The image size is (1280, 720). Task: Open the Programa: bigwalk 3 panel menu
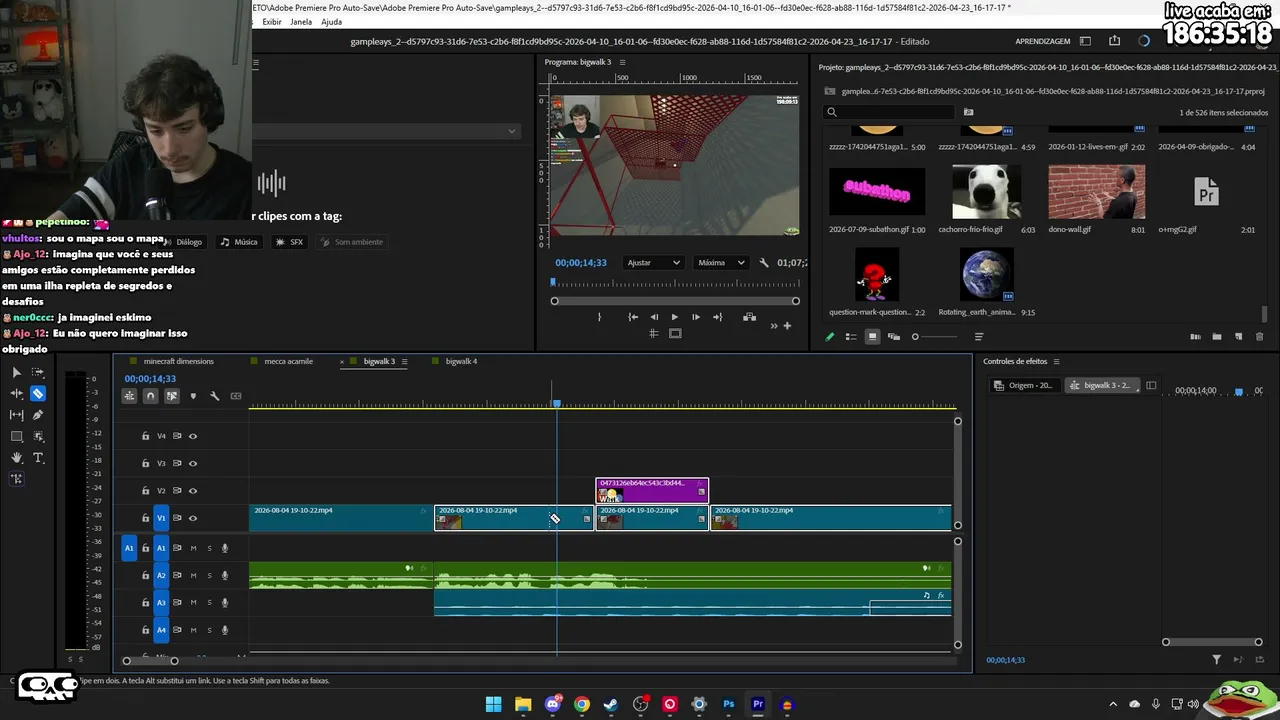tap(621, 62)
